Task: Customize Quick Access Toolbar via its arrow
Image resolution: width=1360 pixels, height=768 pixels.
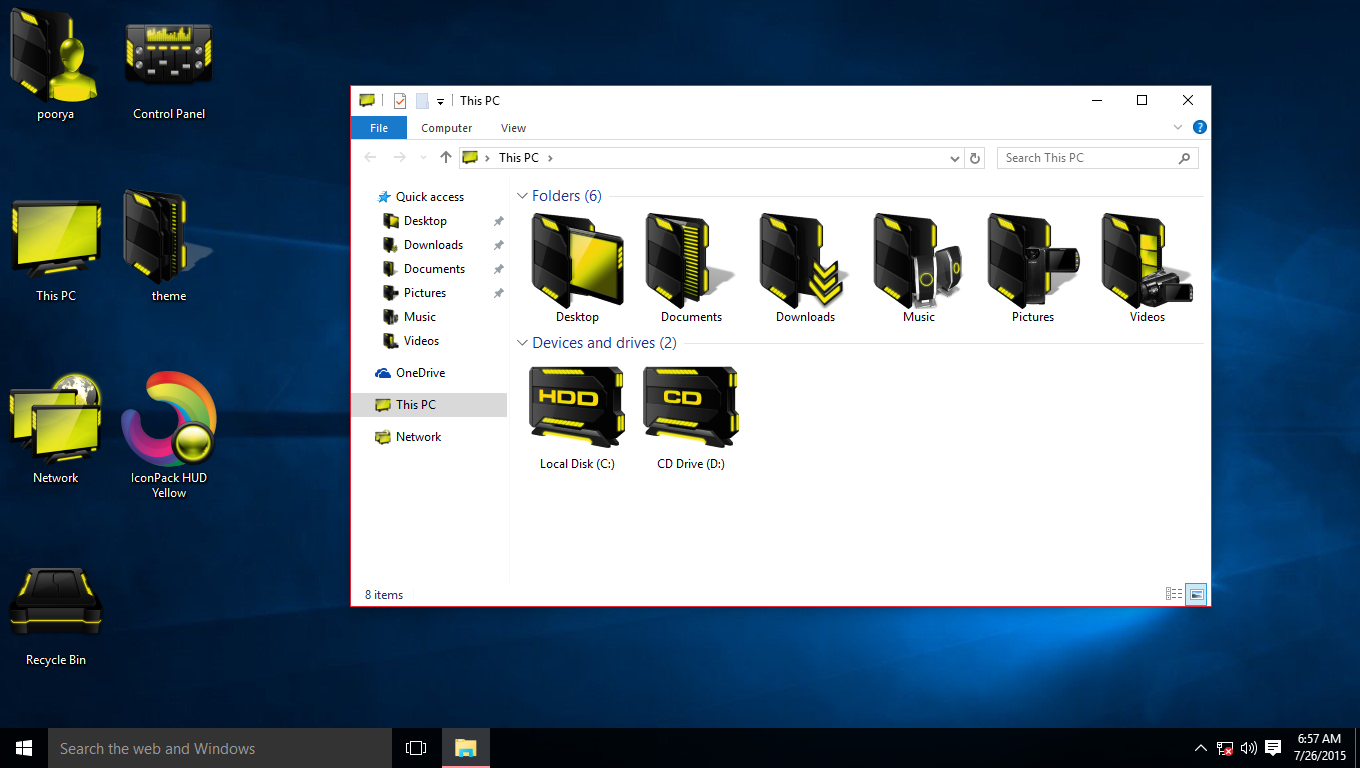Action: coord(439,100)
